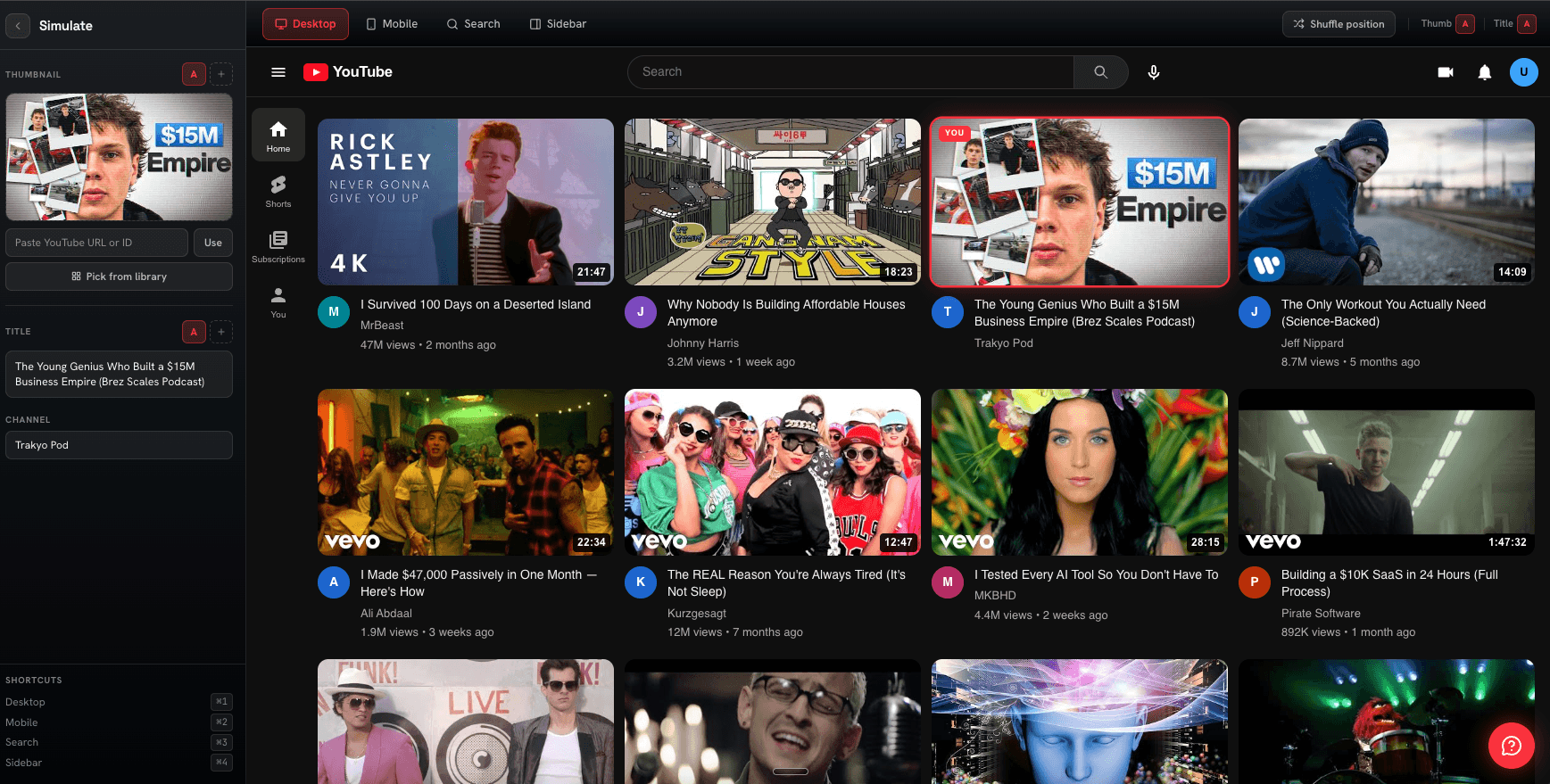
Task: Open the 28:15 vevo video thumbnail
Action: (1080, 473)
